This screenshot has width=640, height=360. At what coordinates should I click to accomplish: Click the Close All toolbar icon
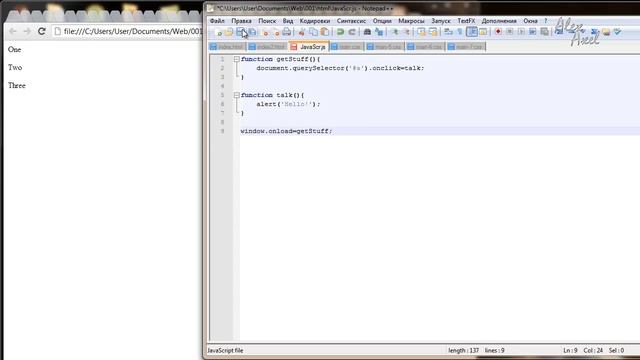click(x=276, y=32)
